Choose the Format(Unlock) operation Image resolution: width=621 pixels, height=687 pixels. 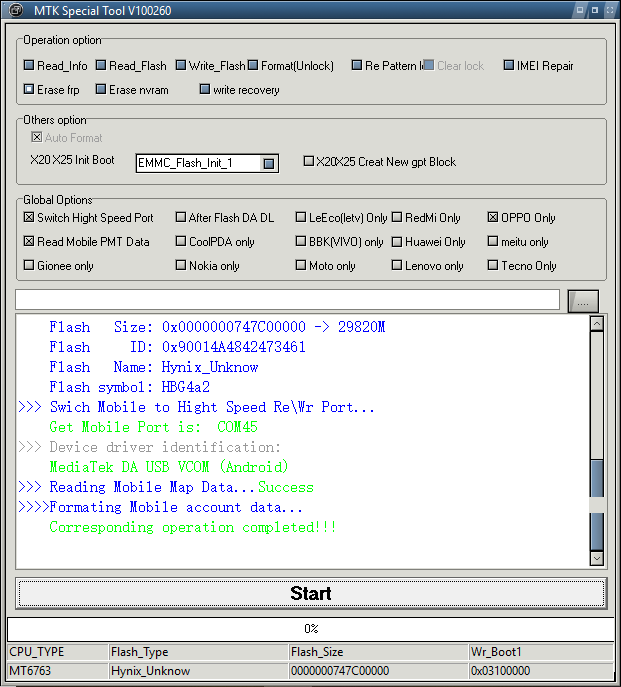[253, 66]
